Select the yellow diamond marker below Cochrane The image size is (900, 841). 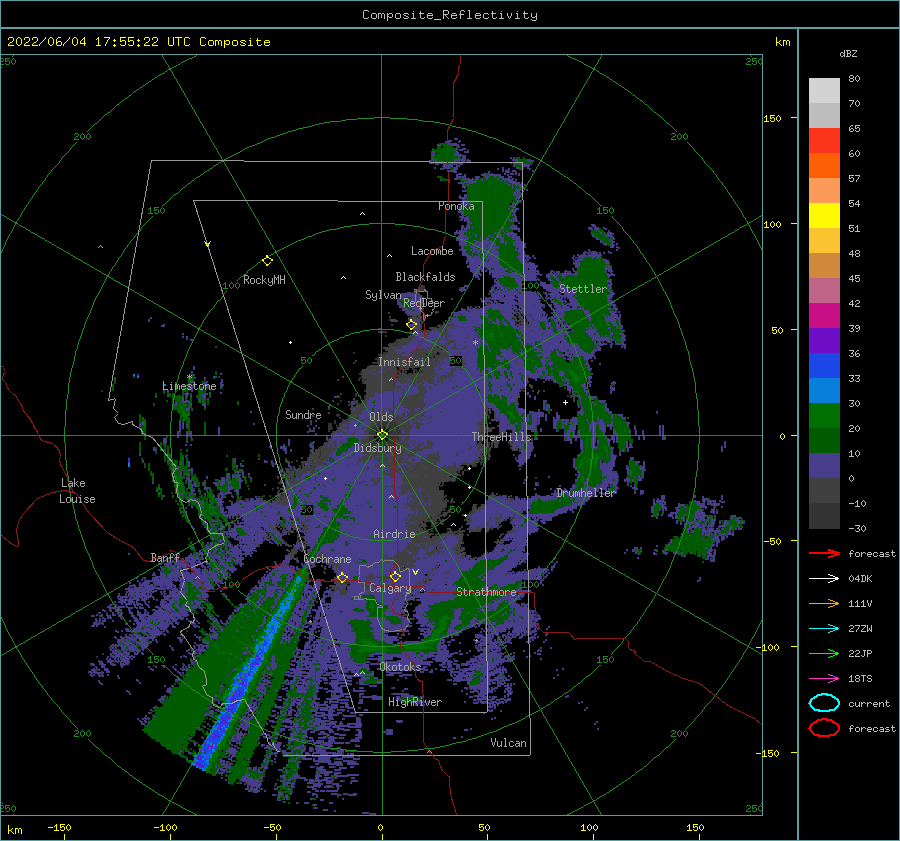343,577
